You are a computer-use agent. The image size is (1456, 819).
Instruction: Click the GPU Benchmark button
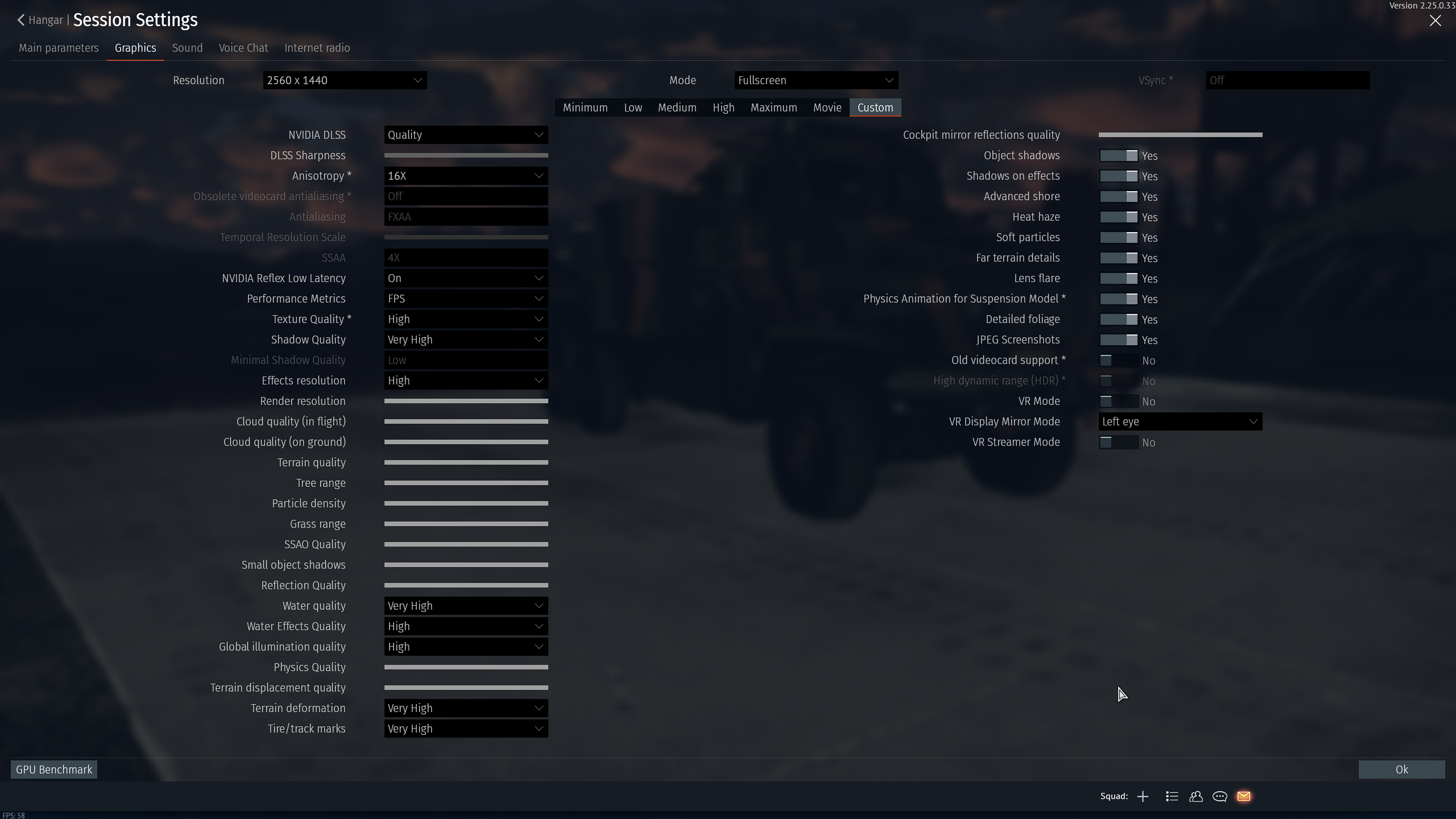(x=53, y=769)
